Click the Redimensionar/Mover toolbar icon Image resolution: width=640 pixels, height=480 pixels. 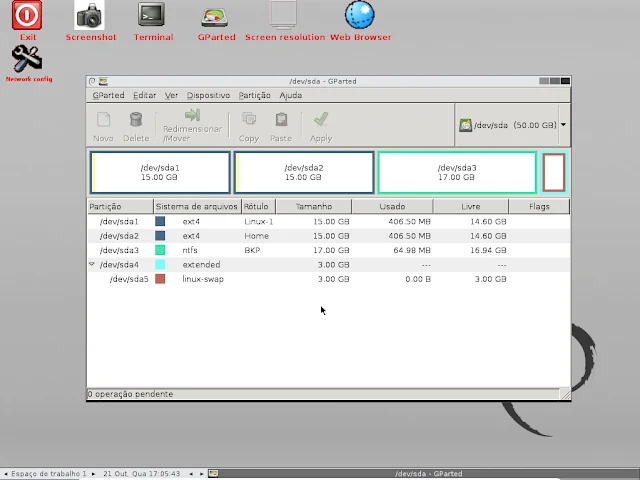pyautogui.click(x=192, y=115)
